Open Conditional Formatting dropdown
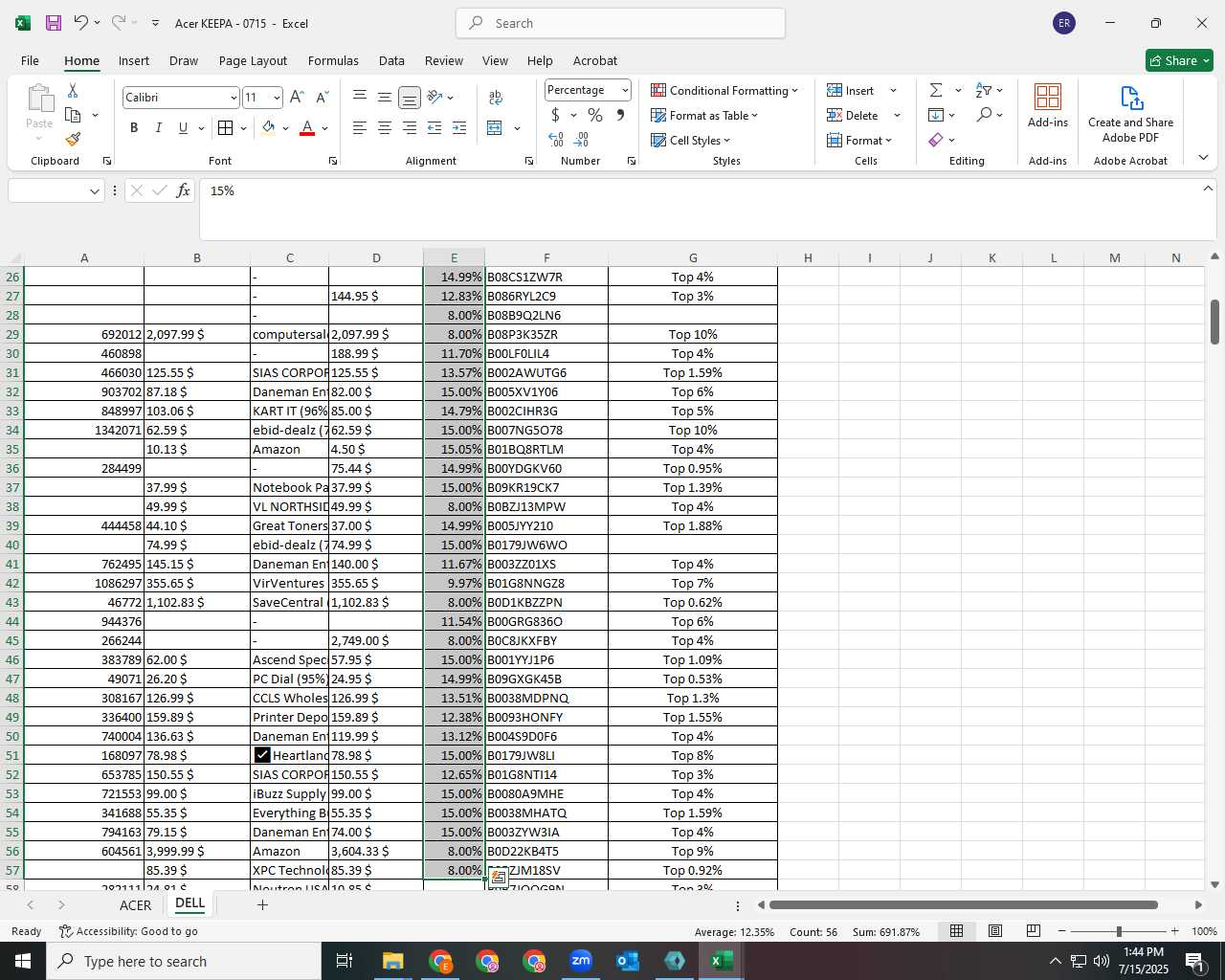 coord(724,90)
